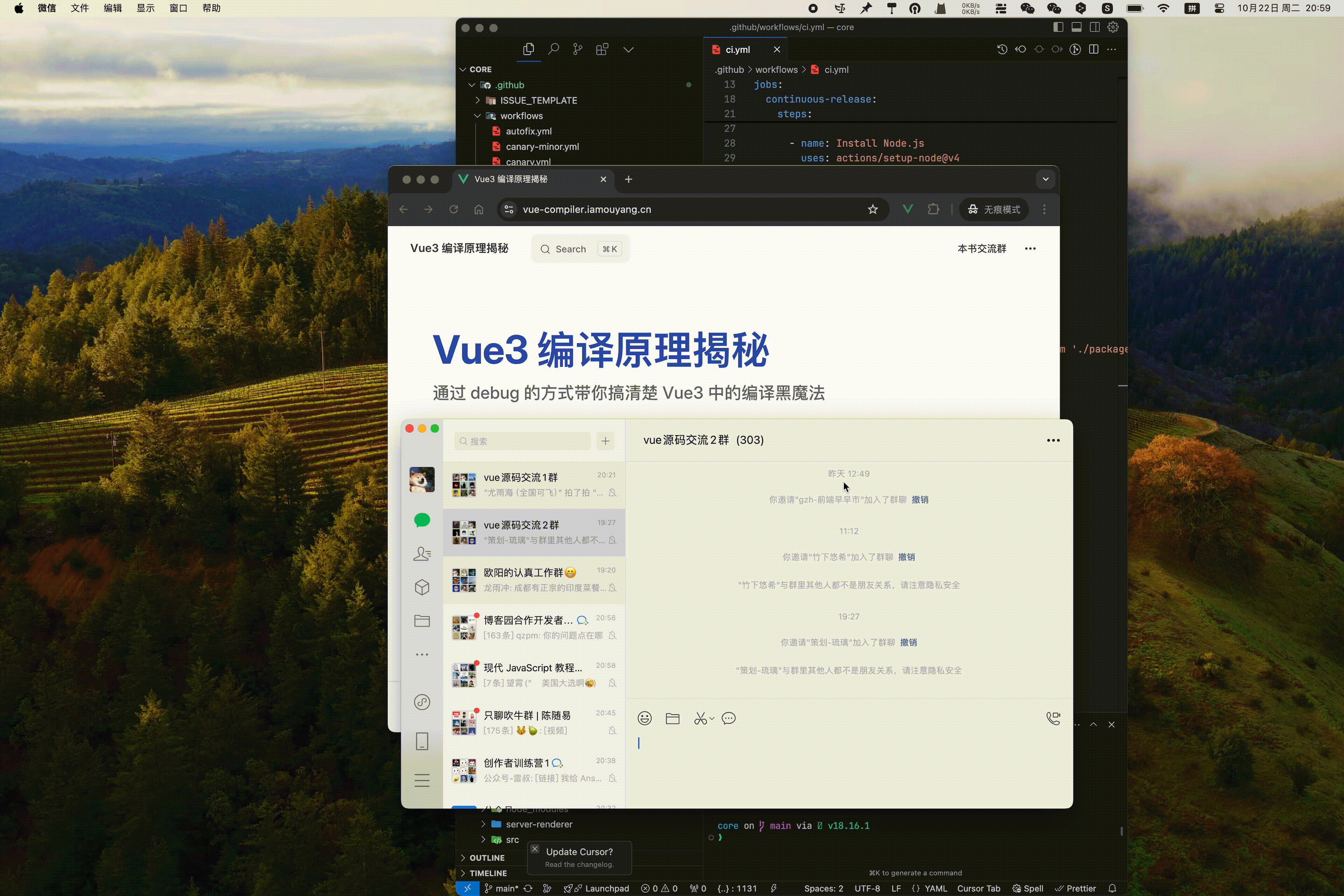The image size is (1344, 896).
Task: Click 撤销 next to 竹下悠希 invite
Action: [x=906, y=556]
